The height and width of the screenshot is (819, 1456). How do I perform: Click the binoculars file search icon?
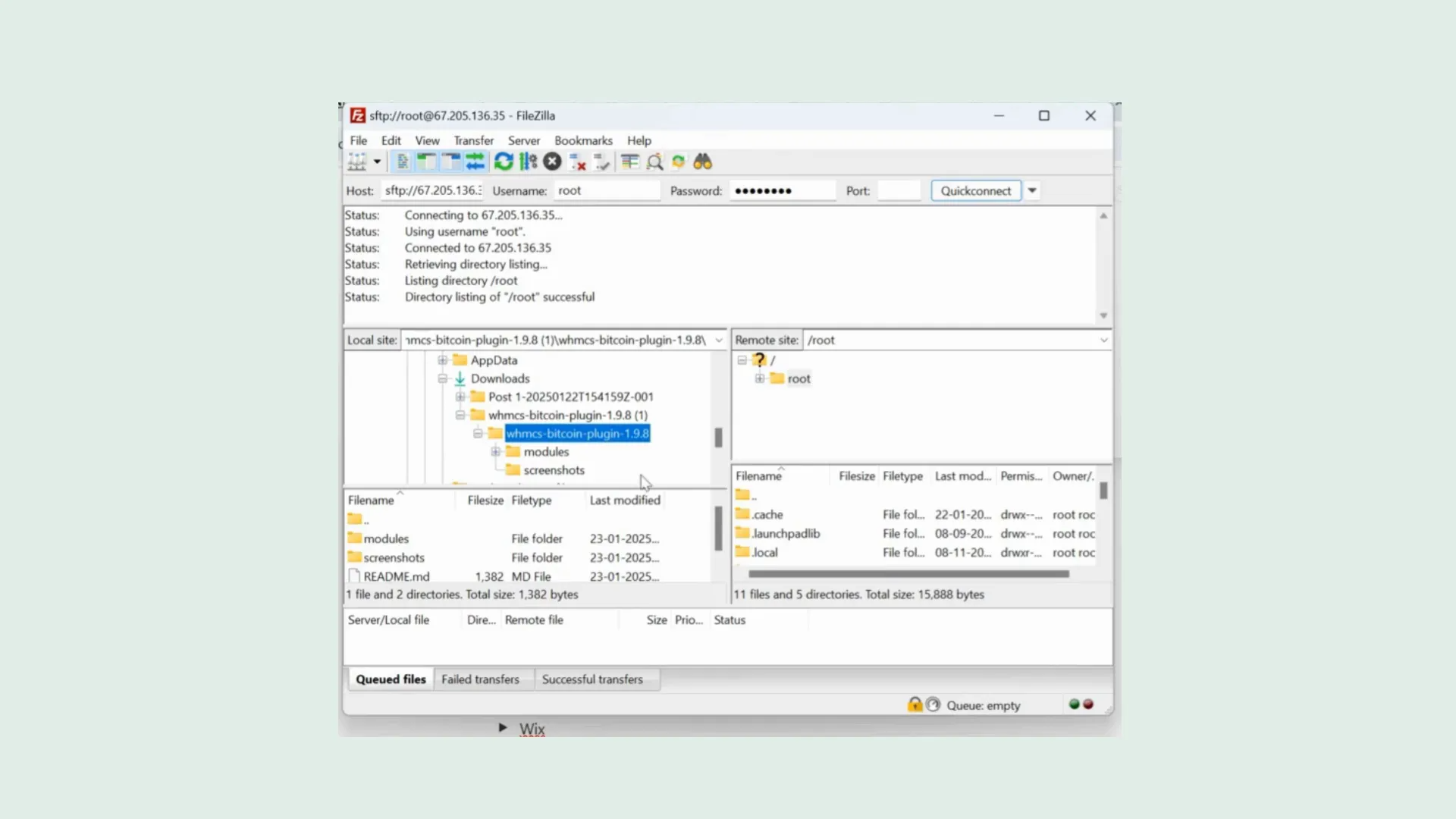tap(703, 162)
